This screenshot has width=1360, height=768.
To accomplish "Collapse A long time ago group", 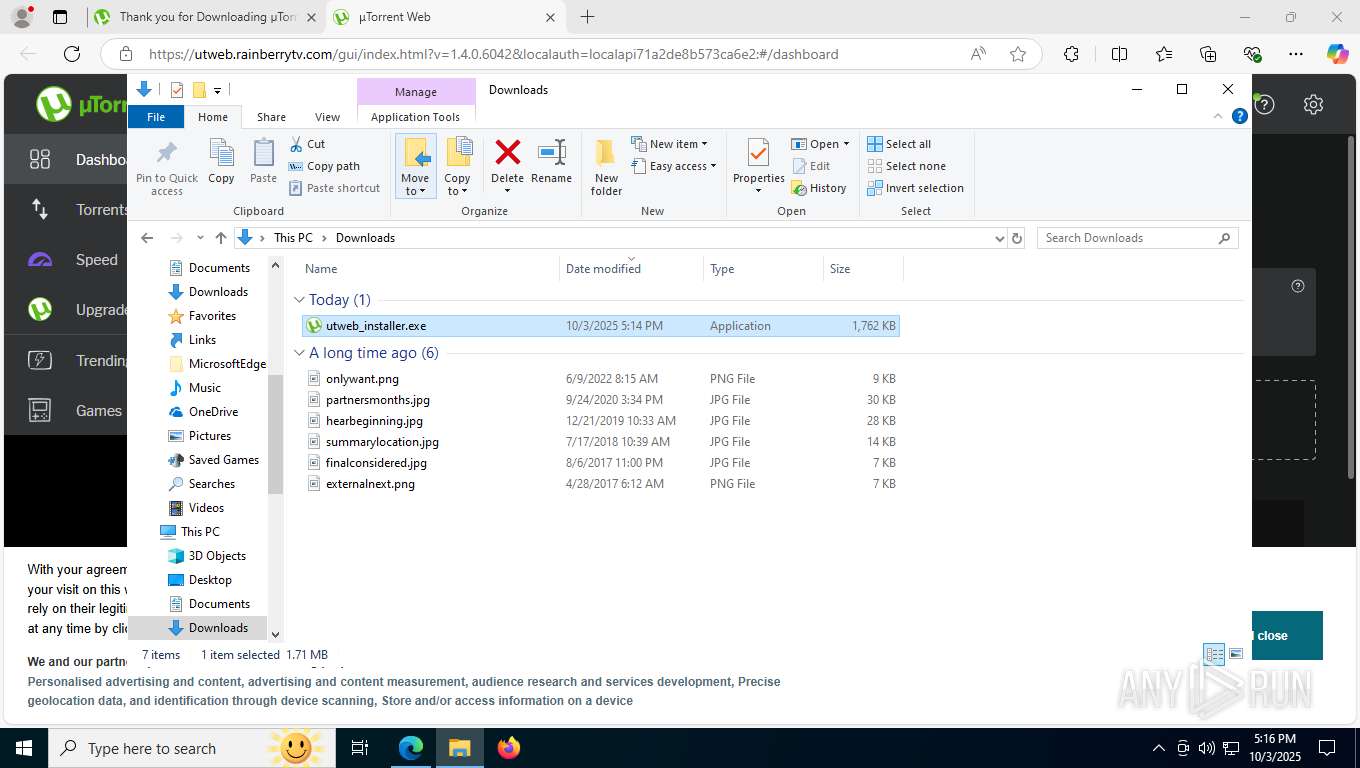I will [299, 353].
